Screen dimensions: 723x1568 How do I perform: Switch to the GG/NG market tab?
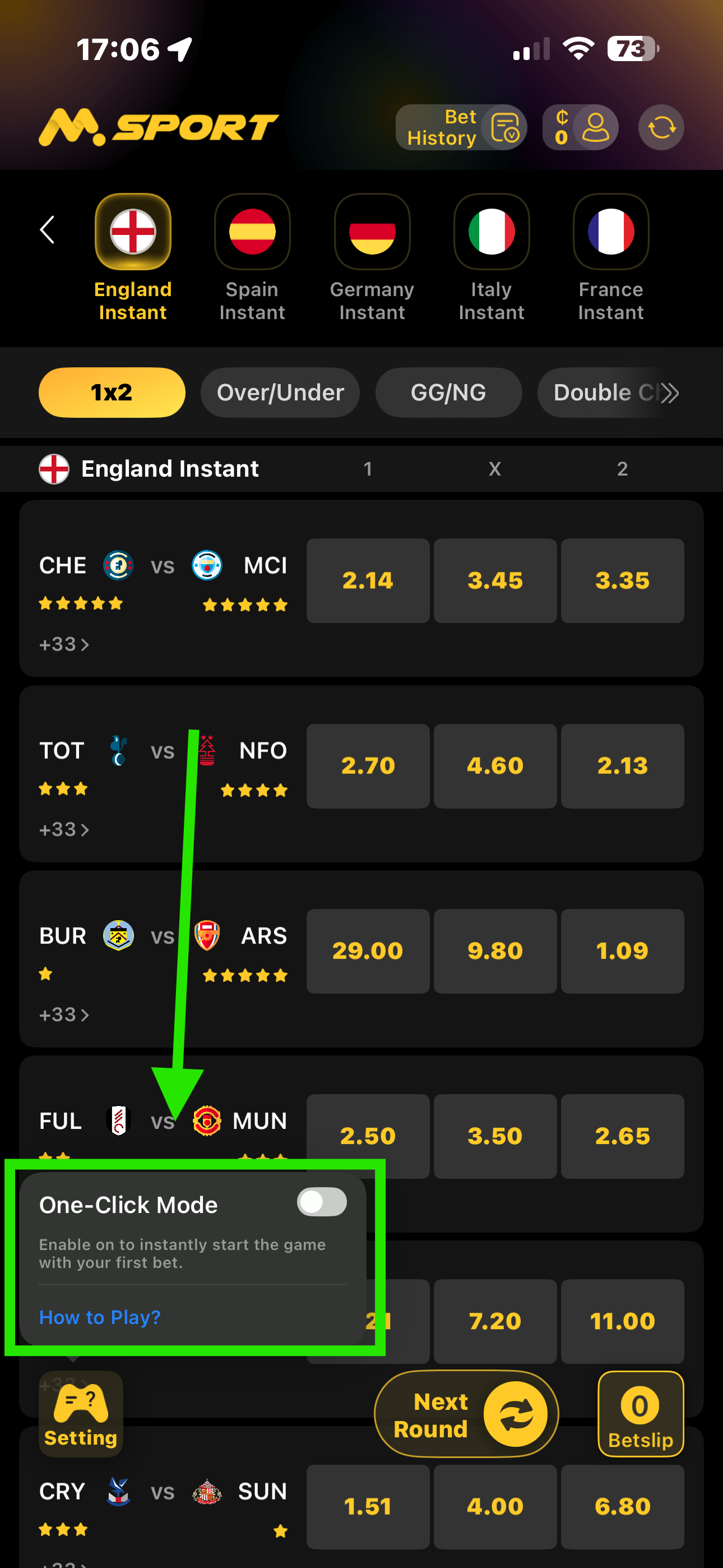pyautogui.click(x=448, y=393)
